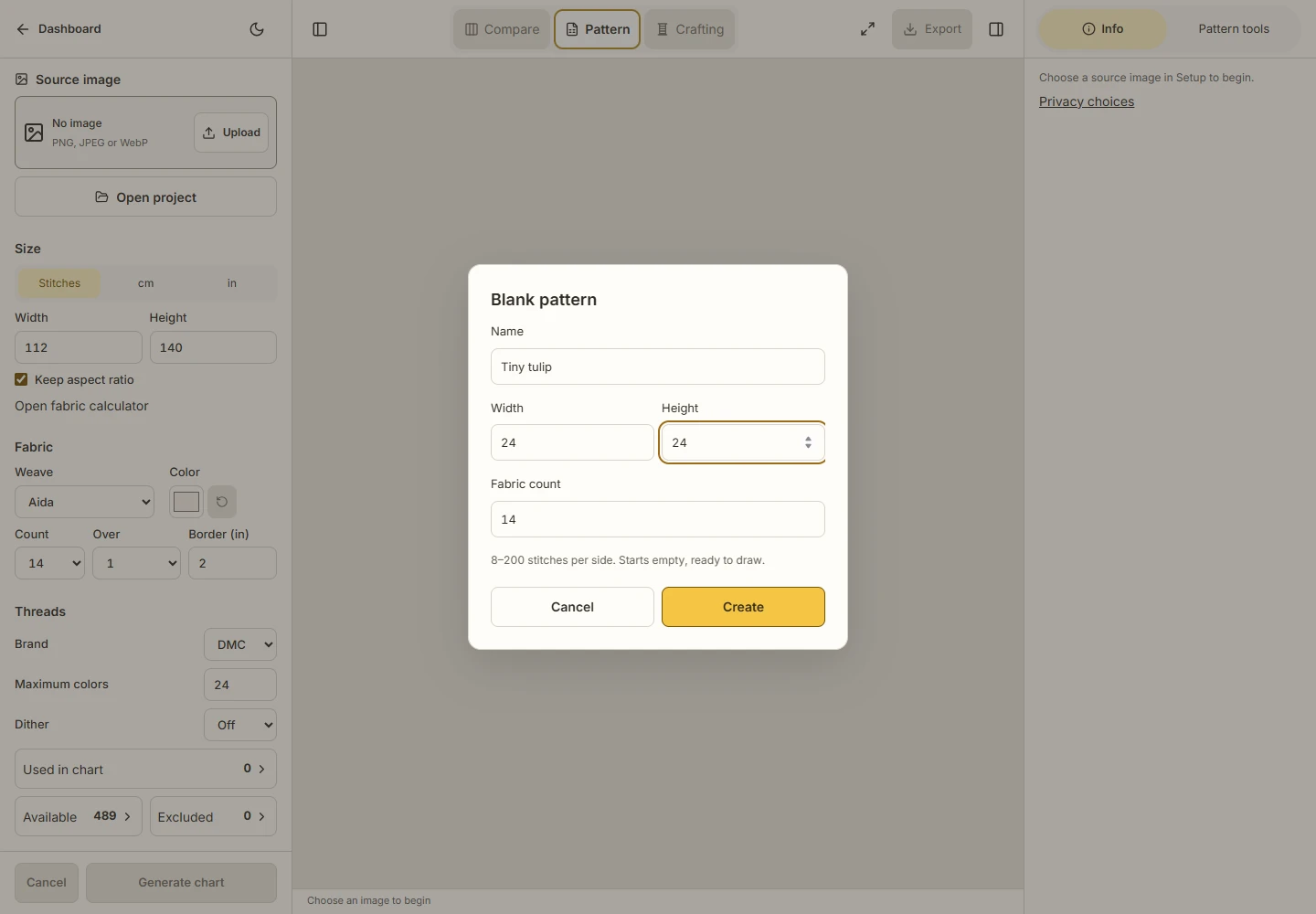Click the Open project button
The image size is (1316, 914).
(145, 197)
